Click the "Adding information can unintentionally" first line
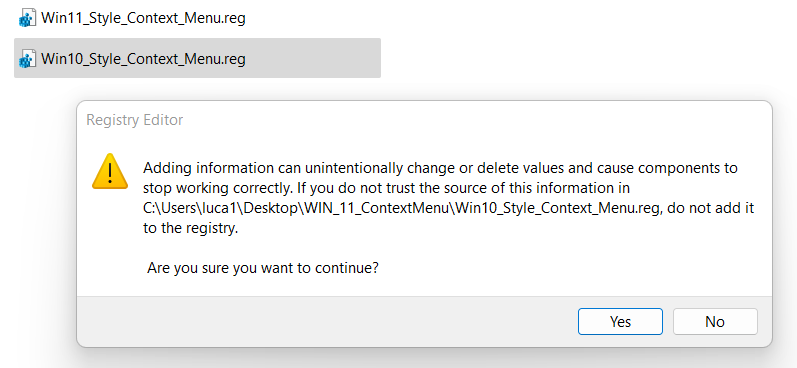Screen dimensions: 797x368 coord(440,168)
